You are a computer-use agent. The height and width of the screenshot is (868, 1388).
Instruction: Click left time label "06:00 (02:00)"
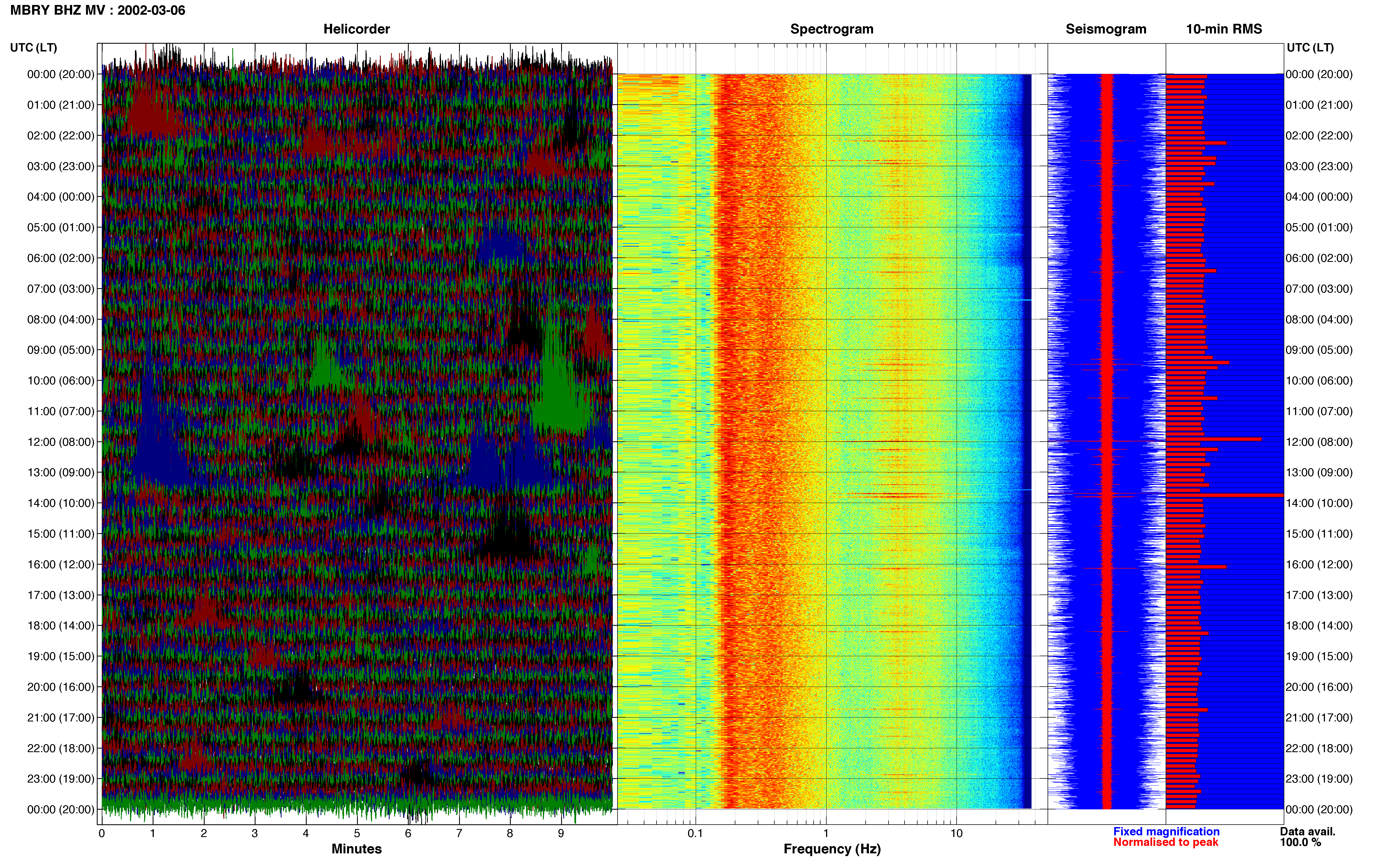[61, 258]
